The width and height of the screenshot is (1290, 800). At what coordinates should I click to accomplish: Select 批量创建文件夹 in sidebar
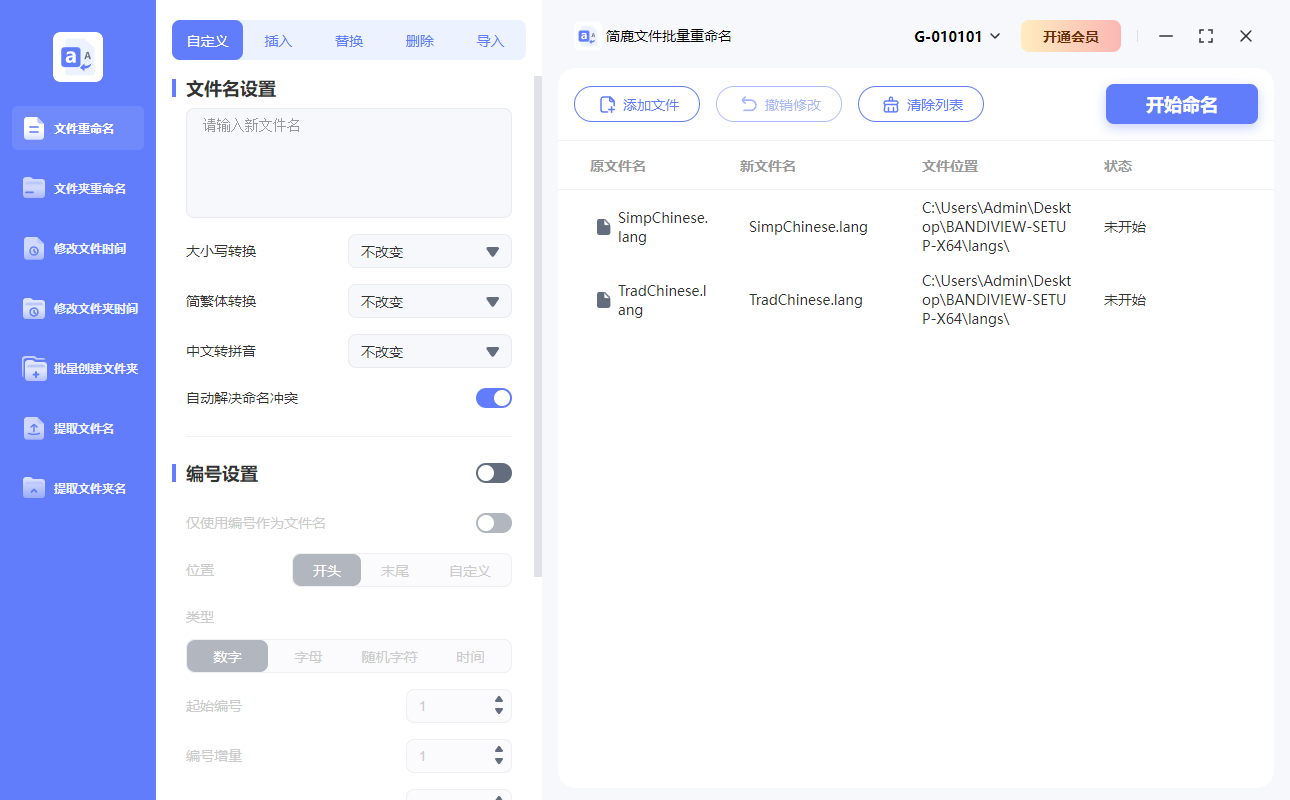[77, 368]
